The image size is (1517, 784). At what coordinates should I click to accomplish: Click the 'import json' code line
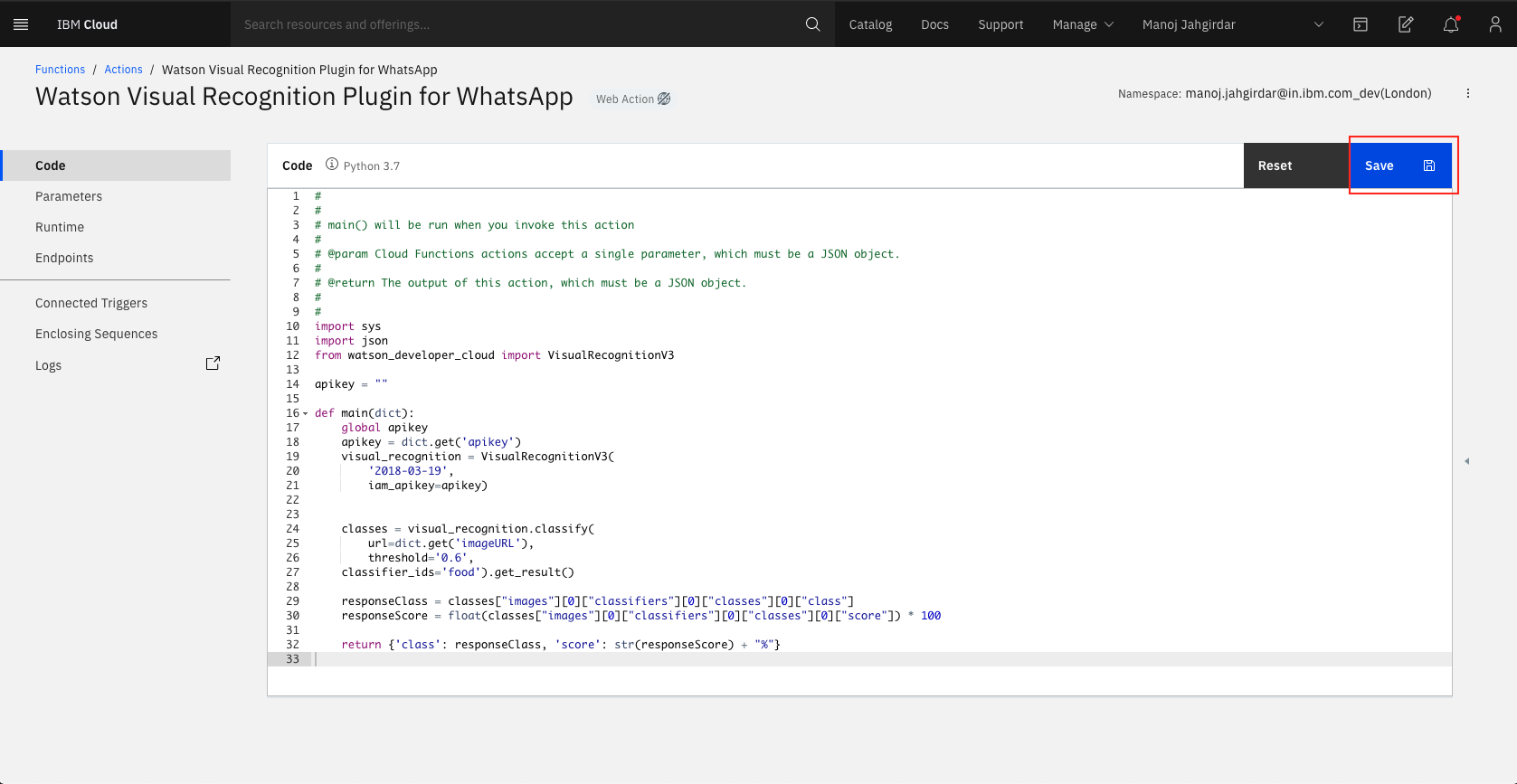pyautogui.click(x=351, y=341)
